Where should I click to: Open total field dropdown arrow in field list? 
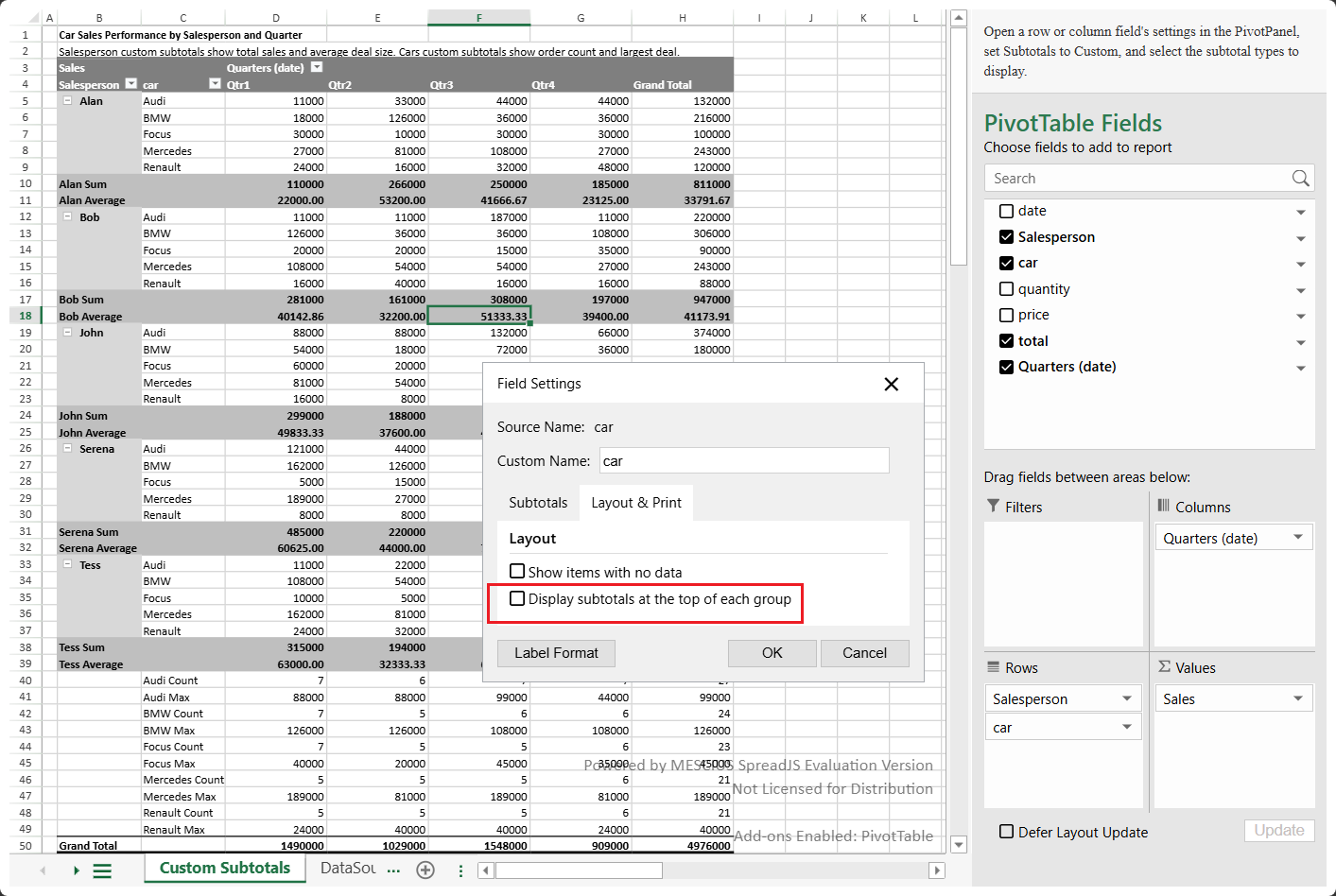pos(1301,342)
